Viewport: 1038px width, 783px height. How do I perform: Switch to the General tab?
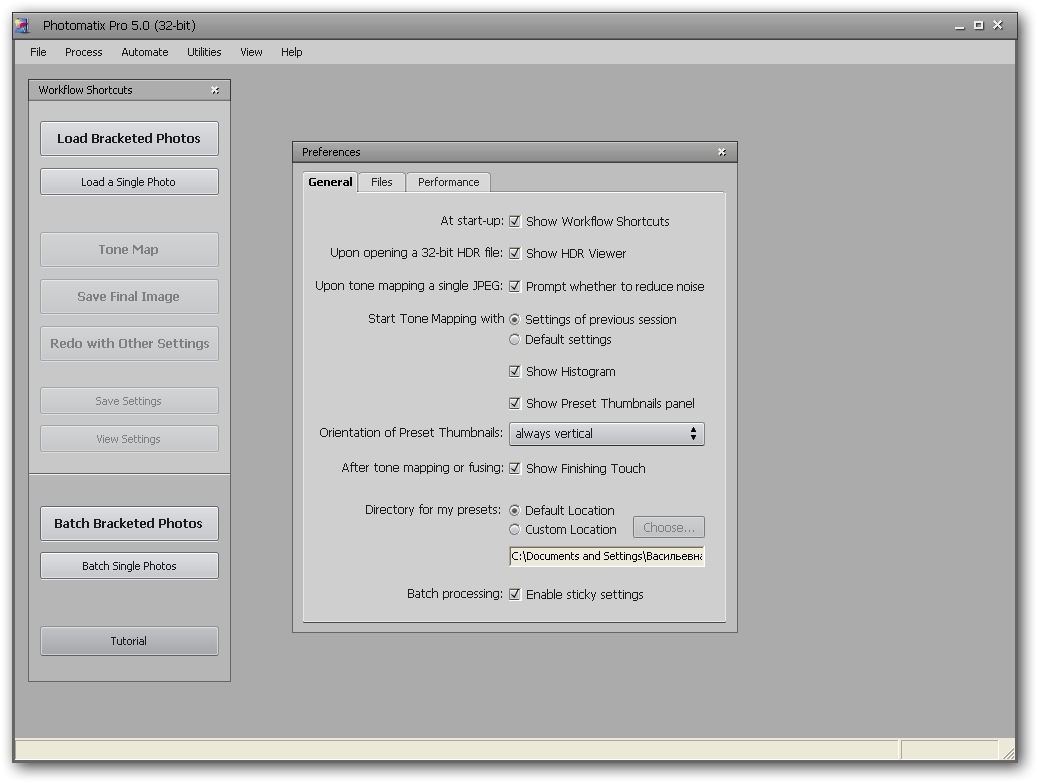pos(330,182)
